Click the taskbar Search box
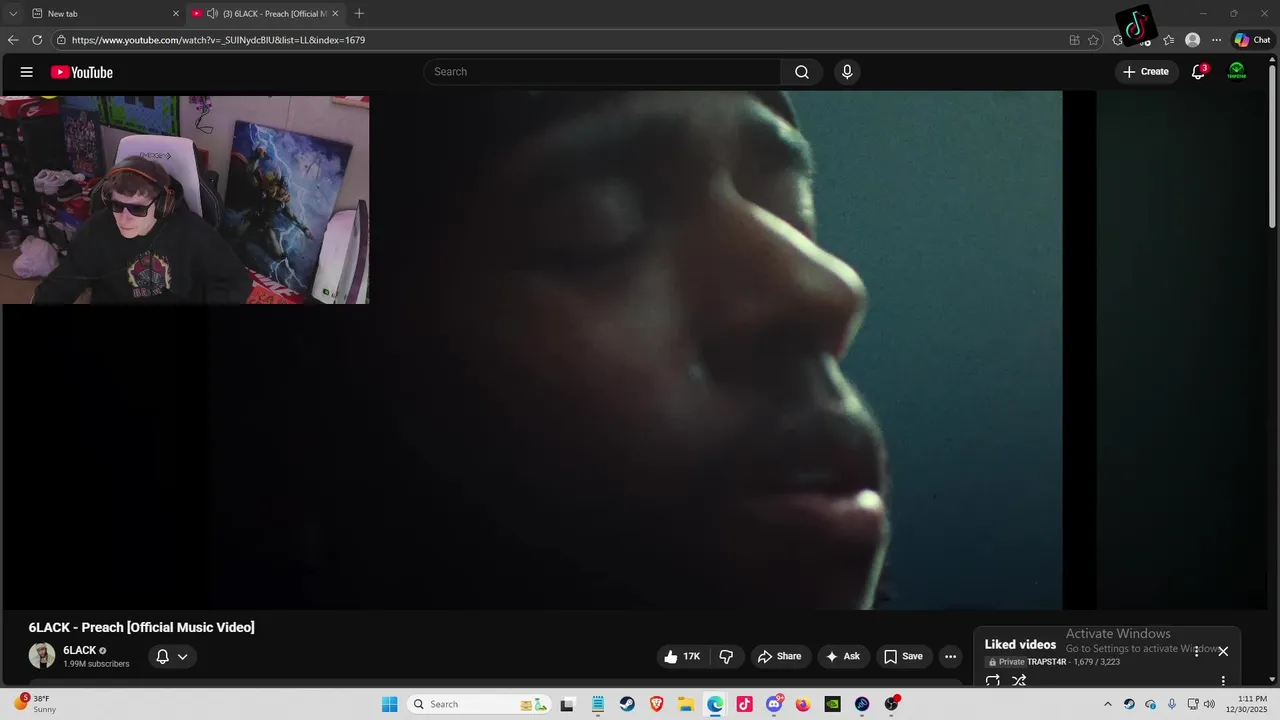The image size is (1280, 720). 480,704
